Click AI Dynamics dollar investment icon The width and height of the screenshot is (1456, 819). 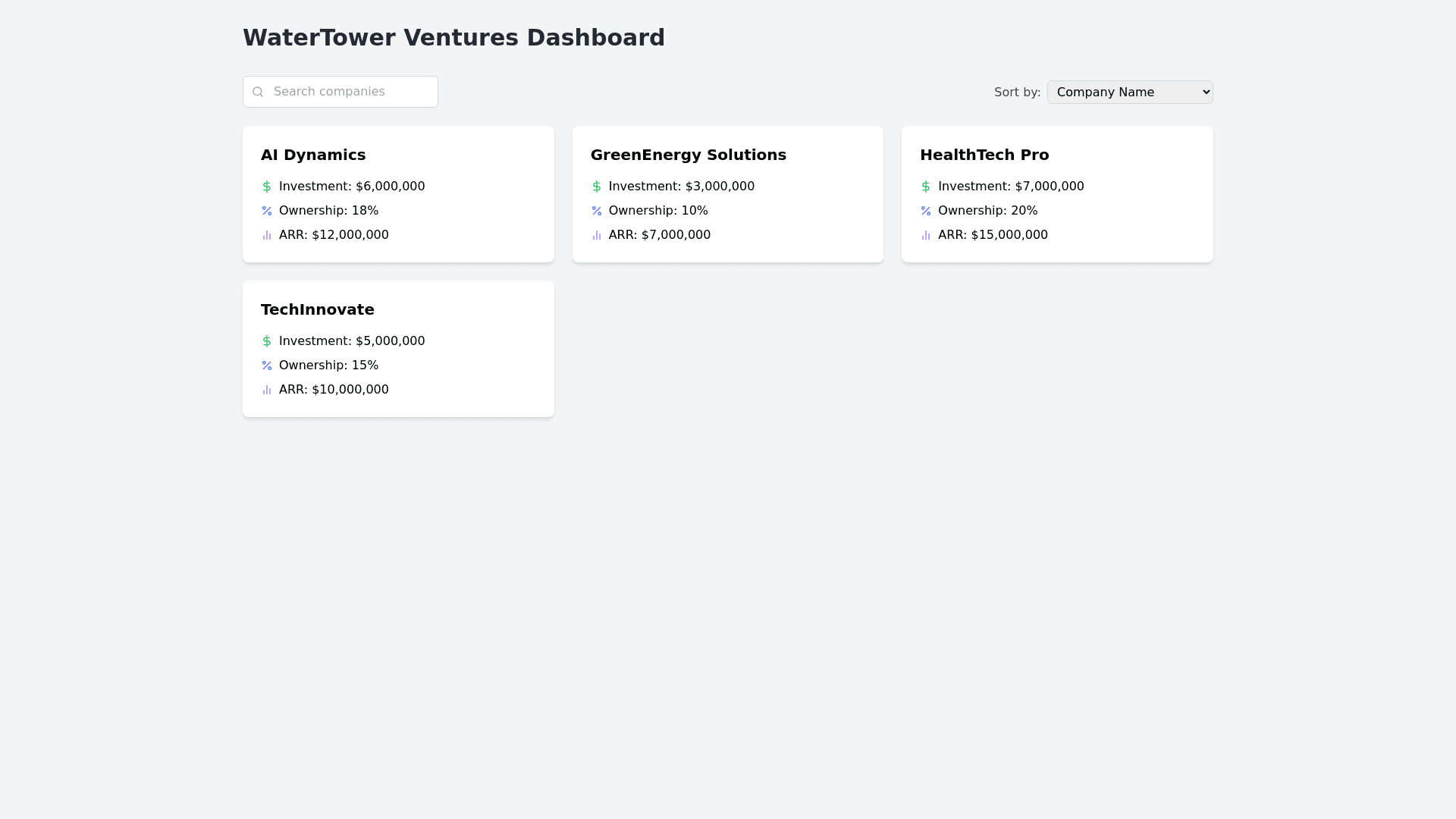pyautogui.click(x=267, y=187)
